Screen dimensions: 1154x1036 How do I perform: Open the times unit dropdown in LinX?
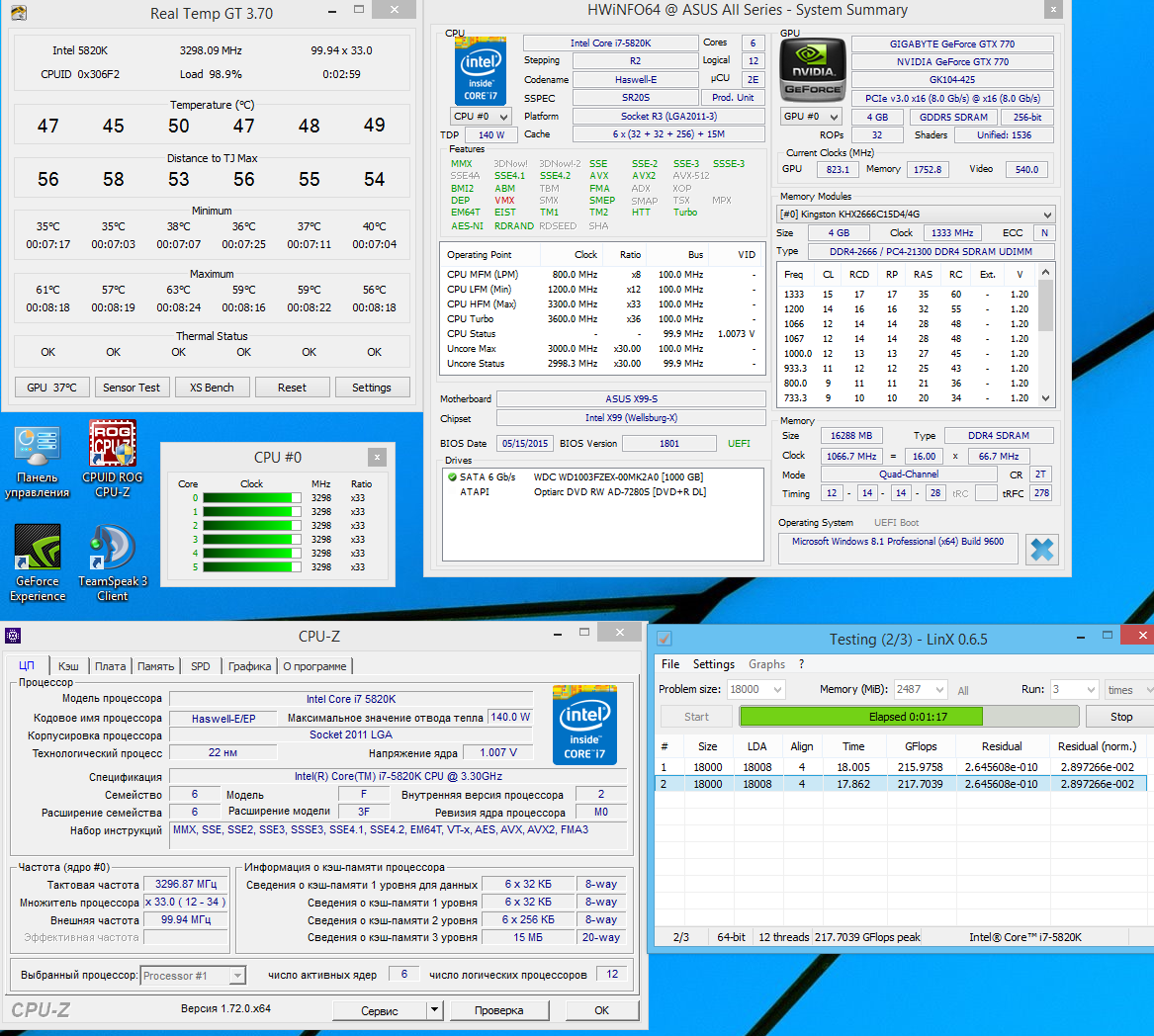pyautogui.click(x=1129, y=689)
